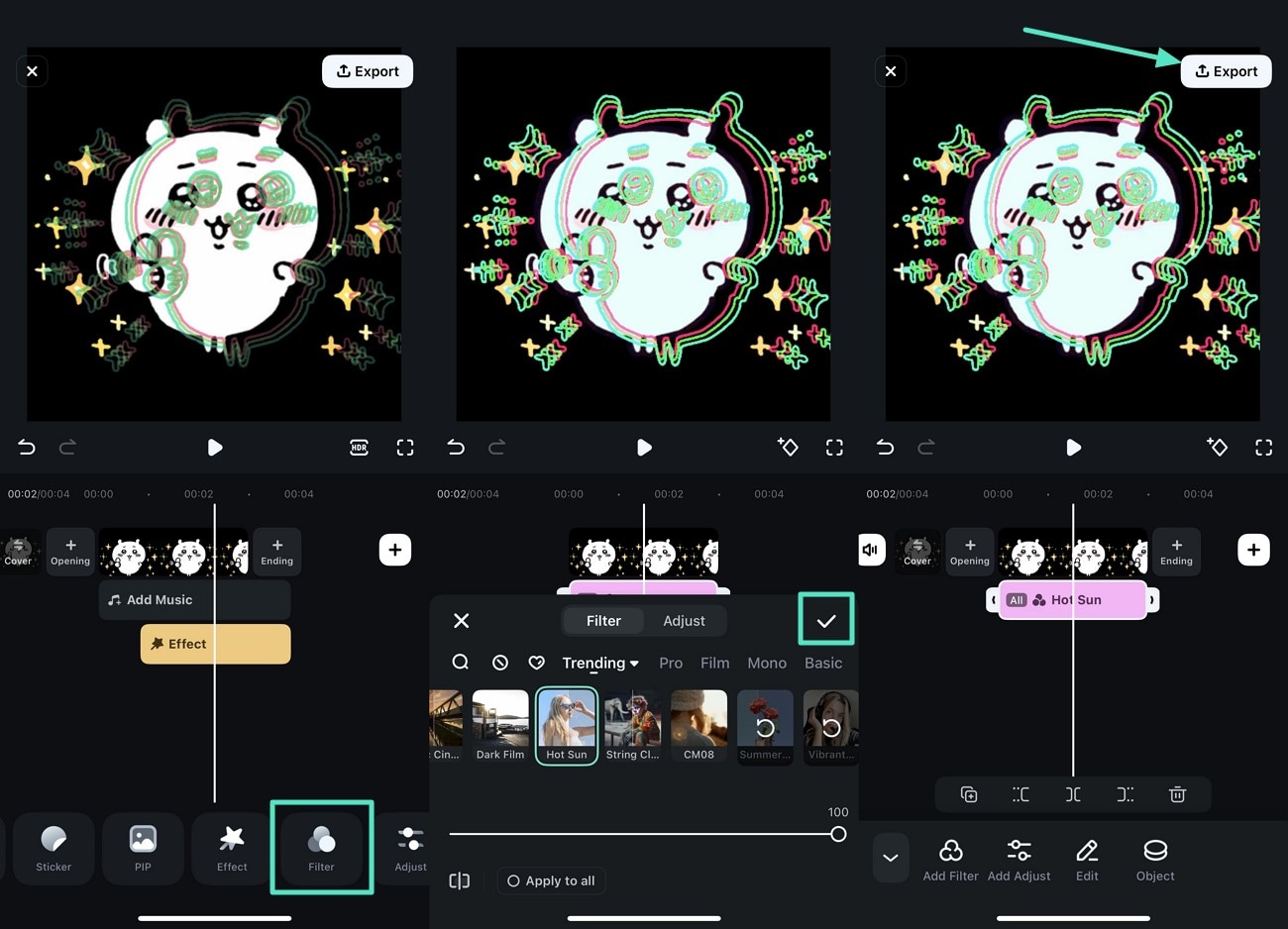Image resolution: width=1288 pixels, height=929 pixels.
Task: Open the Effect tool with star icon
Action: click(x=232, y=848)
